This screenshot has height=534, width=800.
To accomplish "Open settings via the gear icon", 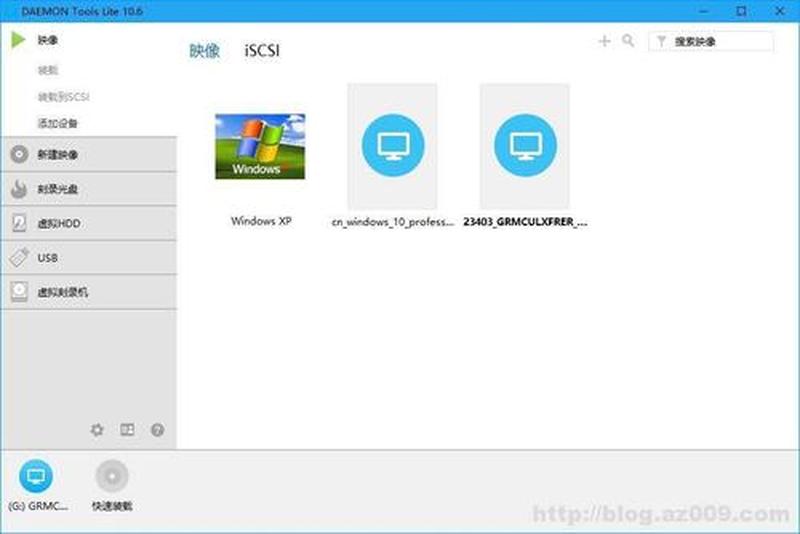I will click(x=97, y=430).
